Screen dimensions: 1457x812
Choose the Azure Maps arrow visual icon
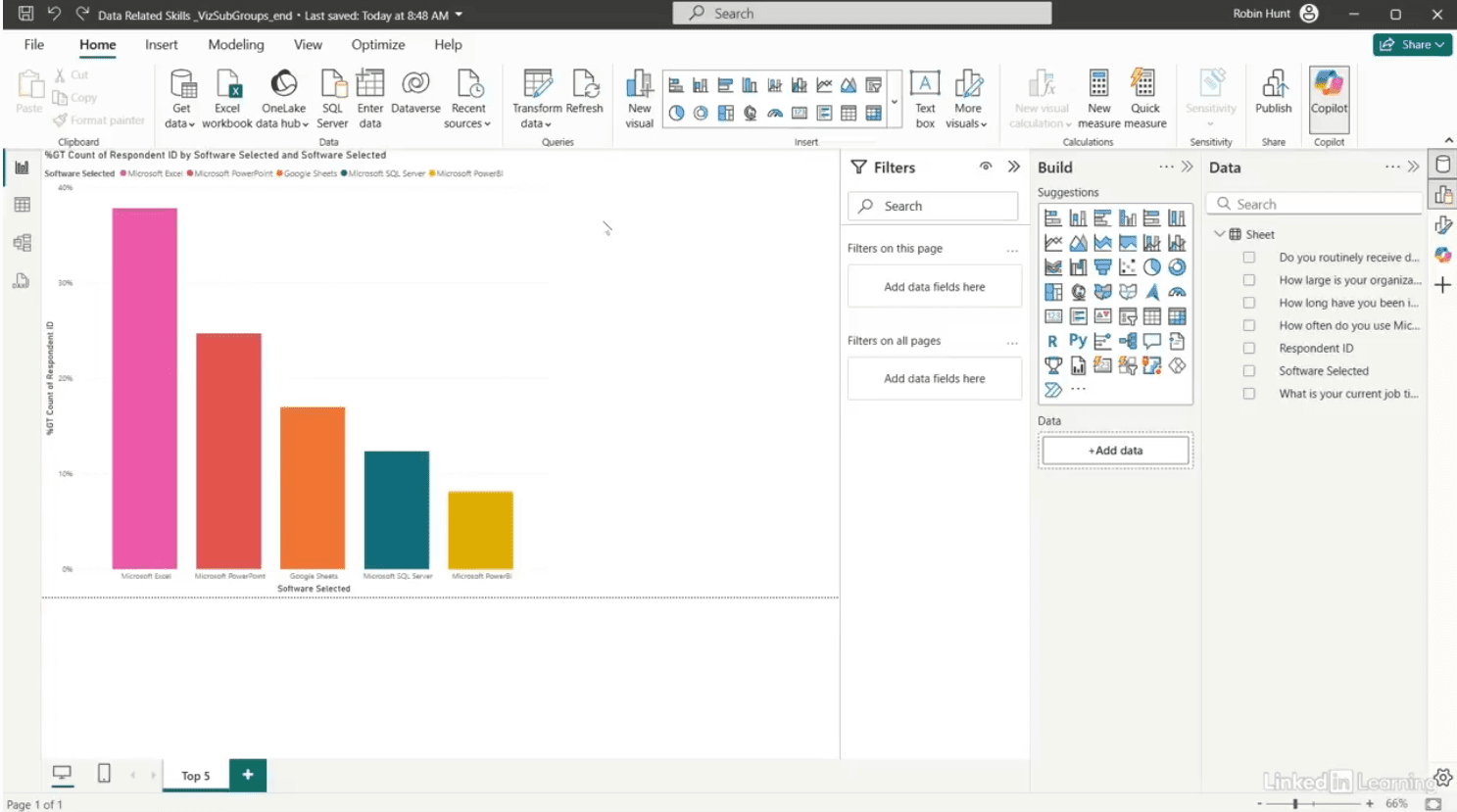pyautogui.click(x=1152, y=292)
